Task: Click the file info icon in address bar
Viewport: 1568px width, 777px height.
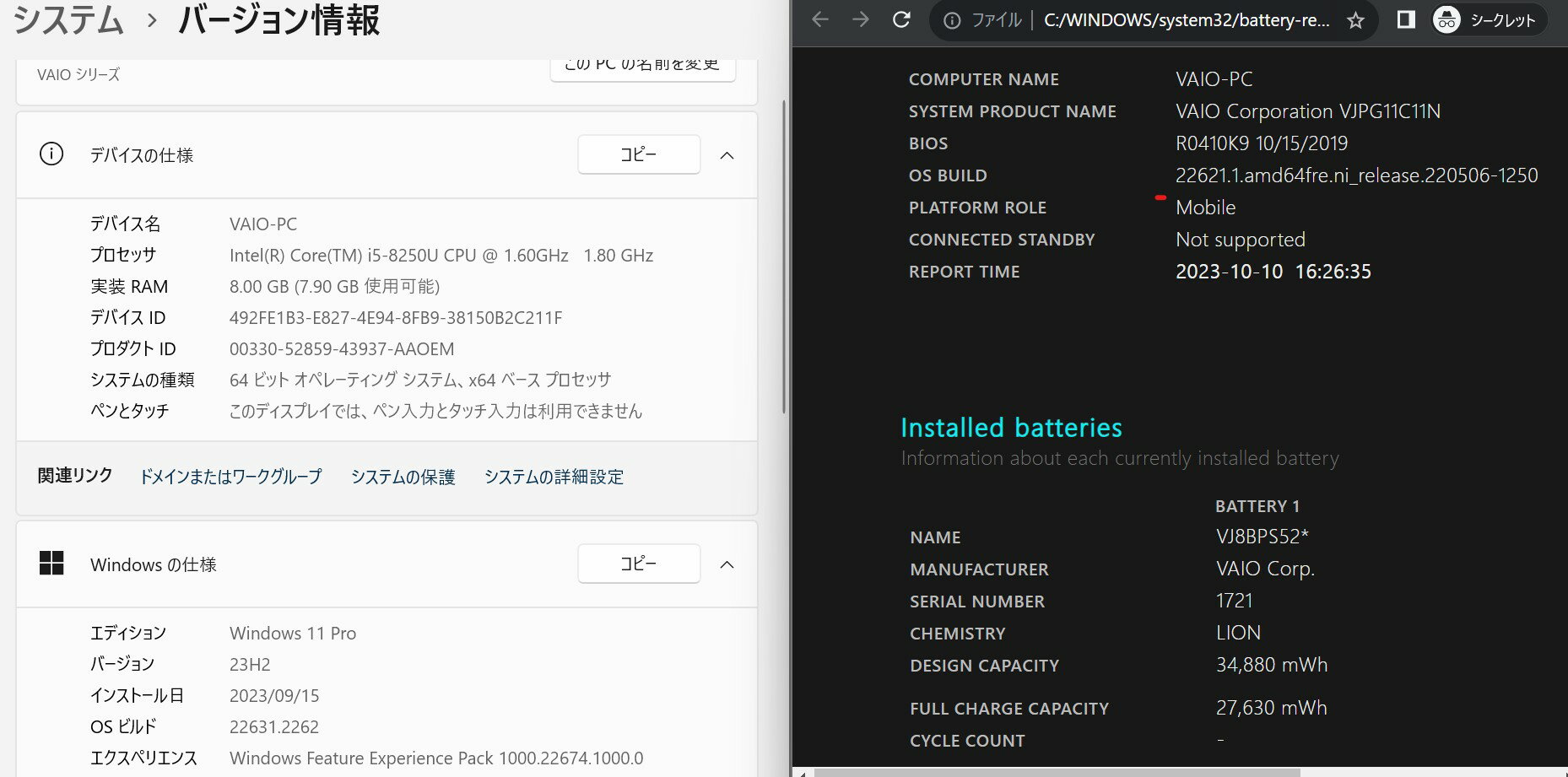Action: click(952, 20)
